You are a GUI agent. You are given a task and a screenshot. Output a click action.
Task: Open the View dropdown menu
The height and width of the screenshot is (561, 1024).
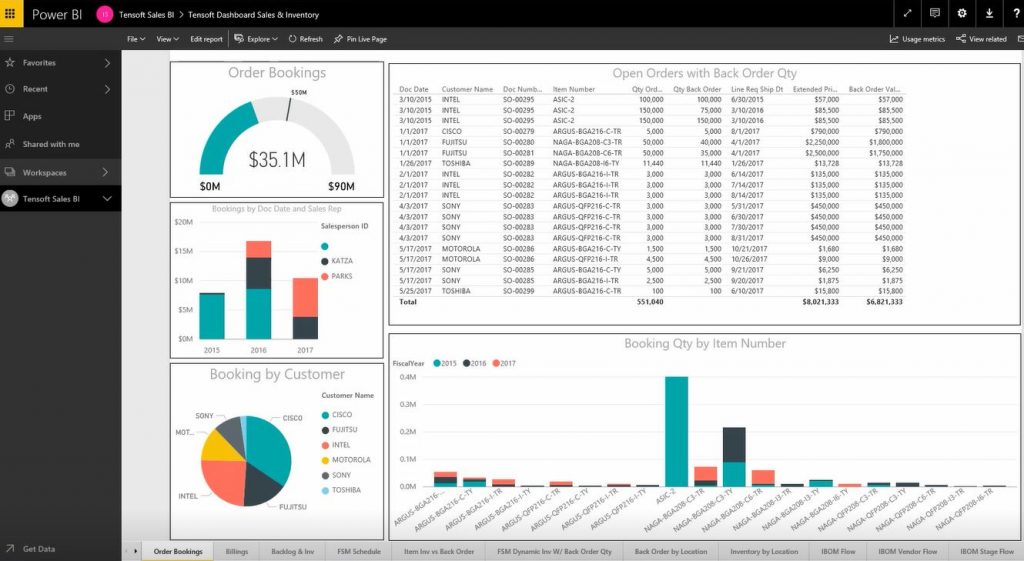[167, 39]
